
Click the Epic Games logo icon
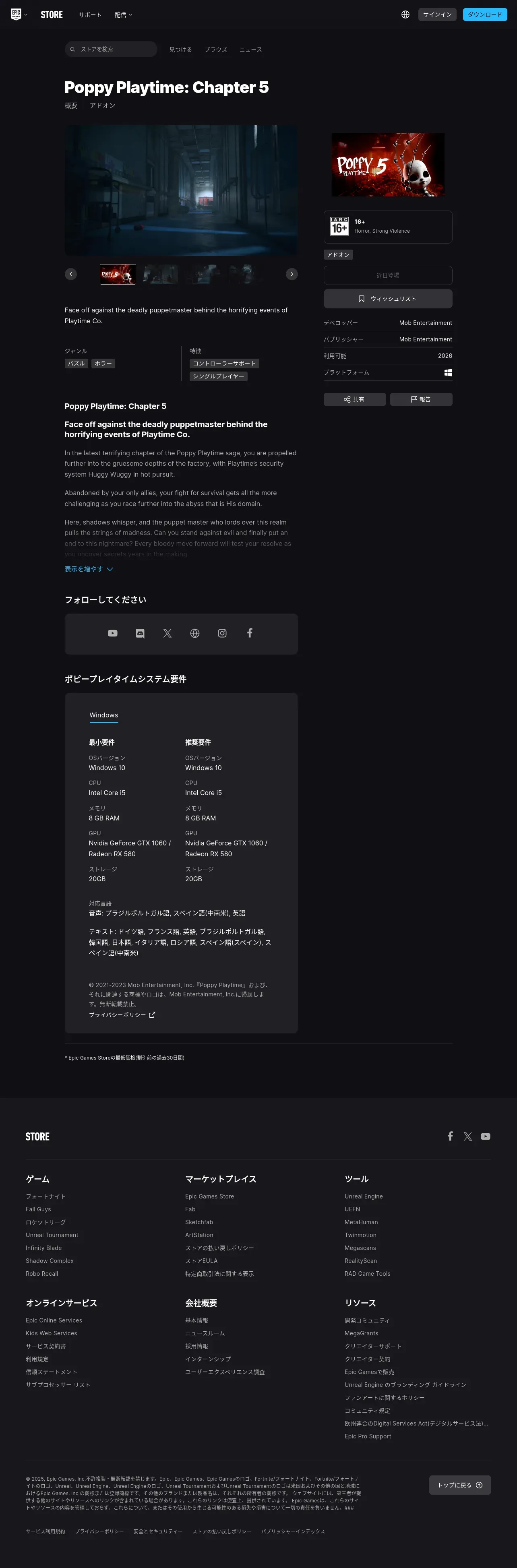(16, 14)
